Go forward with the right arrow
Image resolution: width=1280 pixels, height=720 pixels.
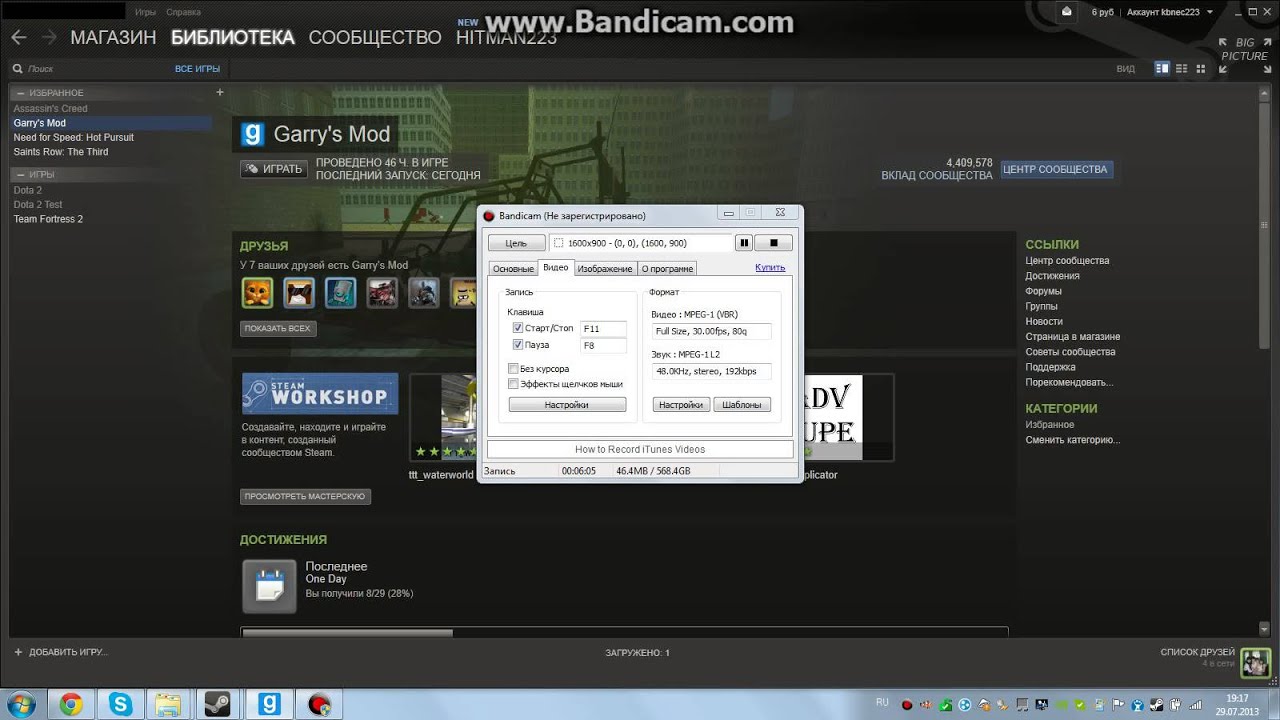coord(48,38)
